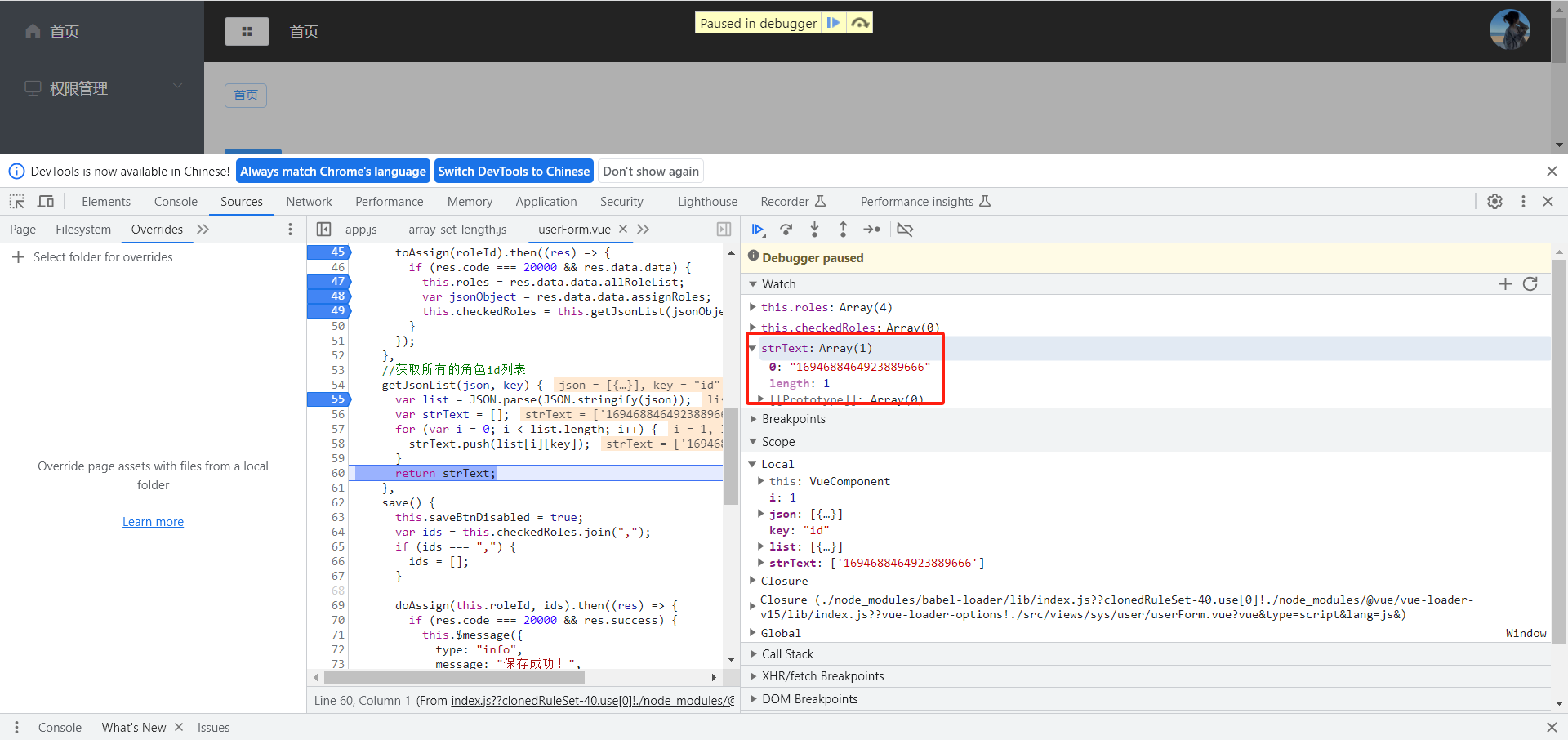Click the Step into next function icon
1568x740 pixels.
814,230
